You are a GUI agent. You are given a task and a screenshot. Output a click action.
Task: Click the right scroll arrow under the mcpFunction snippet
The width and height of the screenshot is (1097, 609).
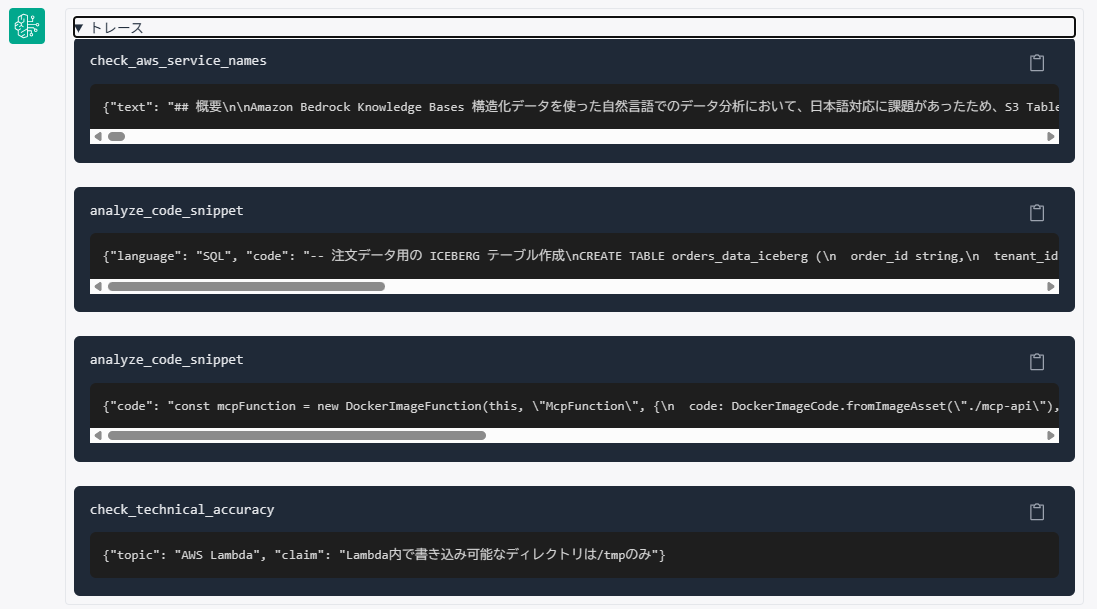click(x=1051, y=435)
